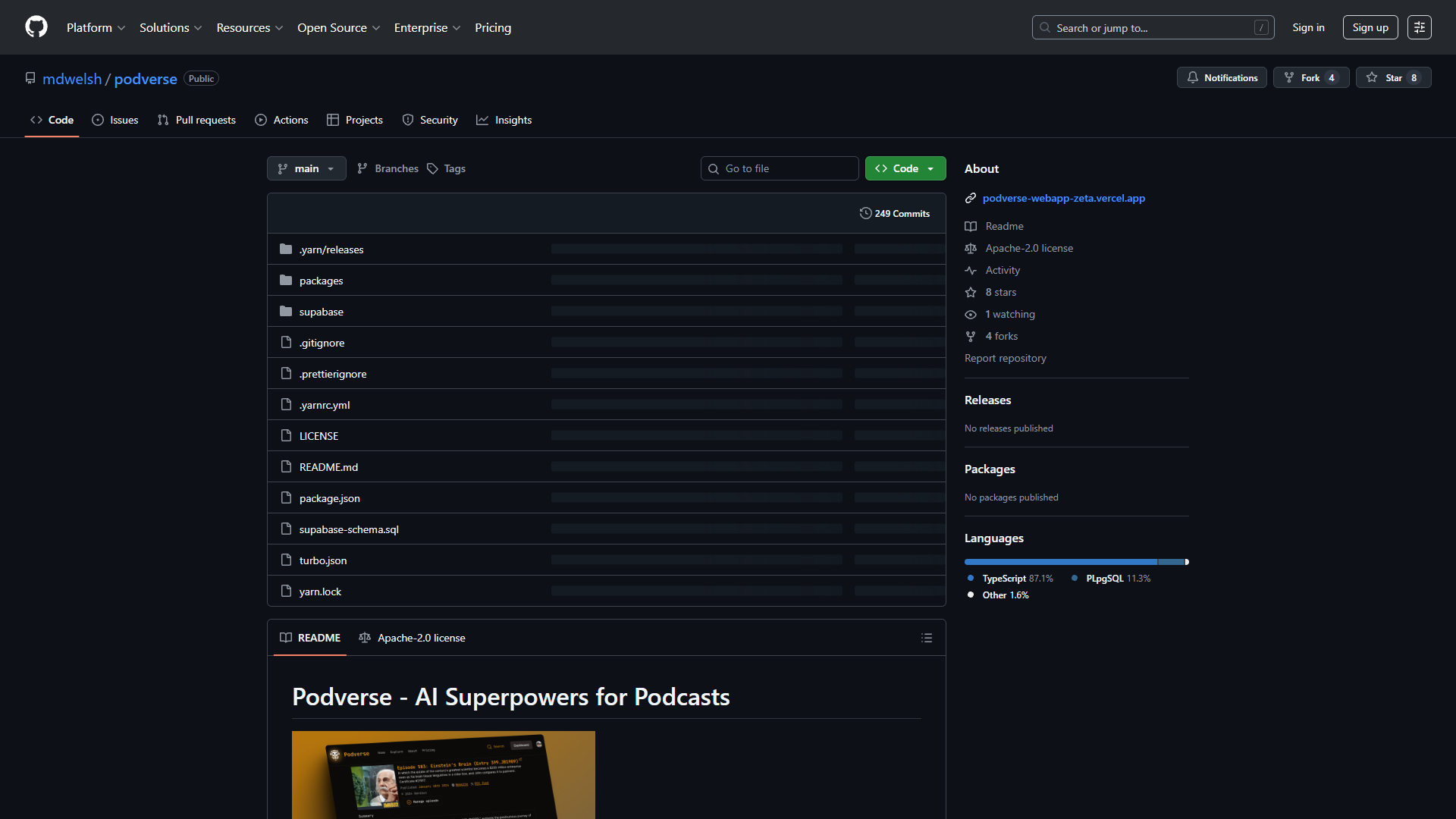1456x819 pixels.
Task: Switch to the Issues tab
Action: click(x=115, y=120)
